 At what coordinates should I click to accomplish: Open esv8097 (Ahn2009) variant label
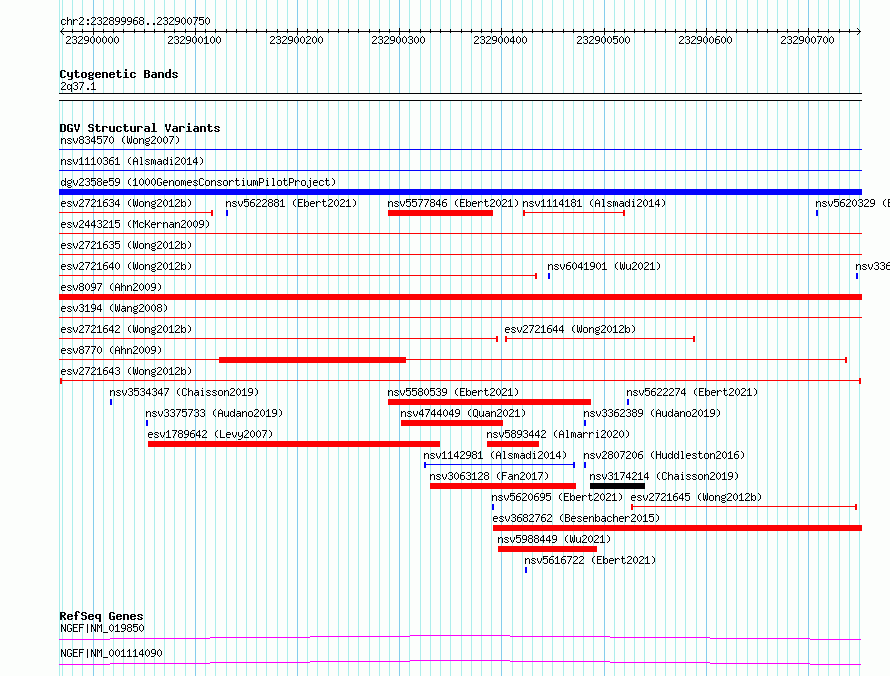[x=111, y=287]
